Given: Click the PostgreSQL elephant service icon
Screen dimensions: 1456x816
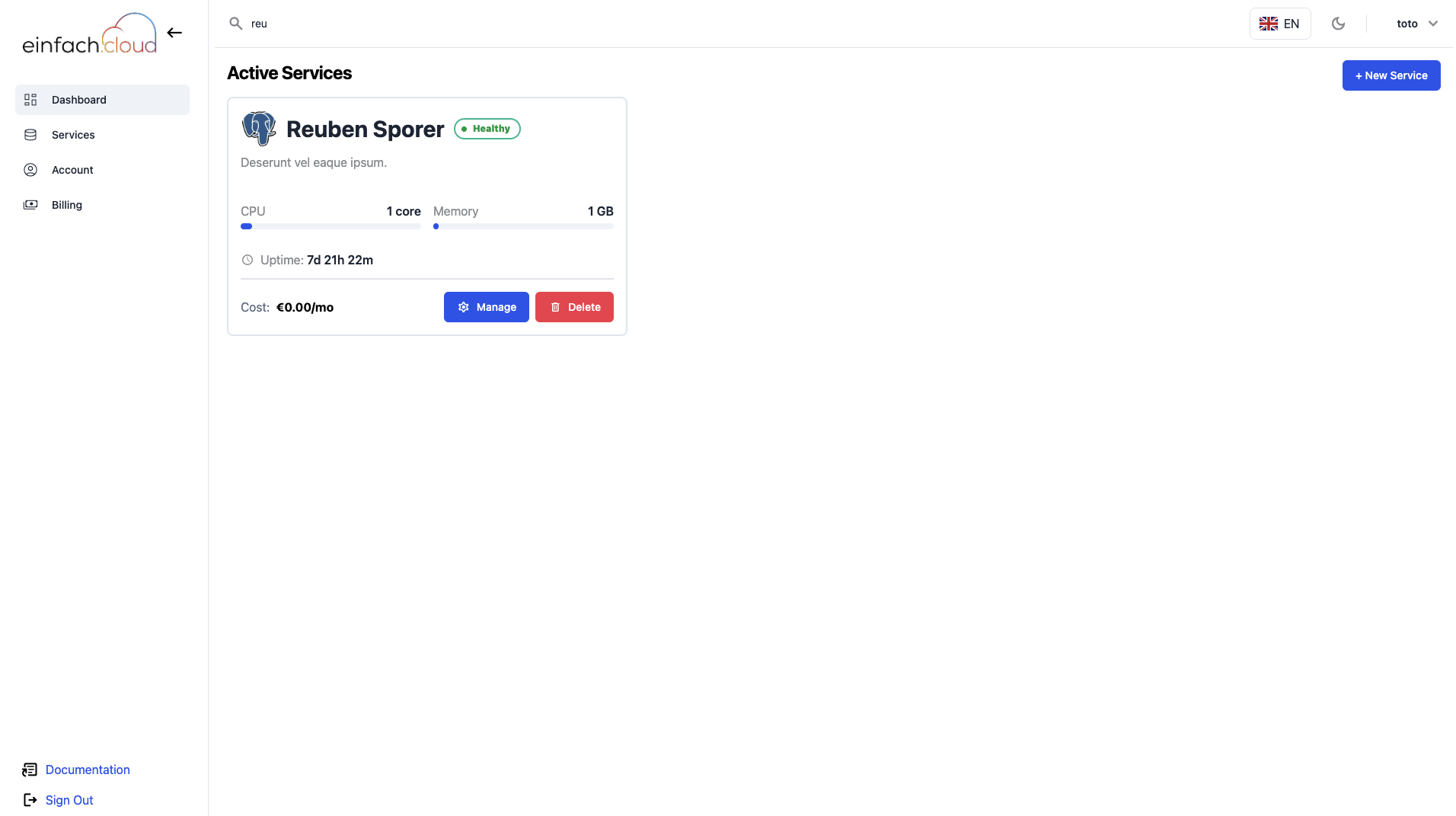Looking at the screenshot, I should tap(259, 128).
